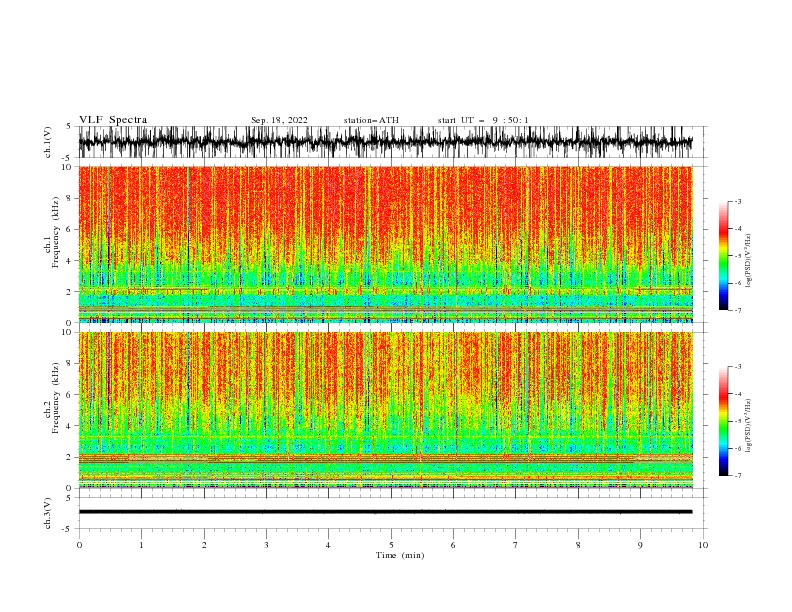Image resolution: width=792 pixels, height=612 pixels.
Task: Click the 'ch.1(V)' axis label
Action: tap(48, 142)
